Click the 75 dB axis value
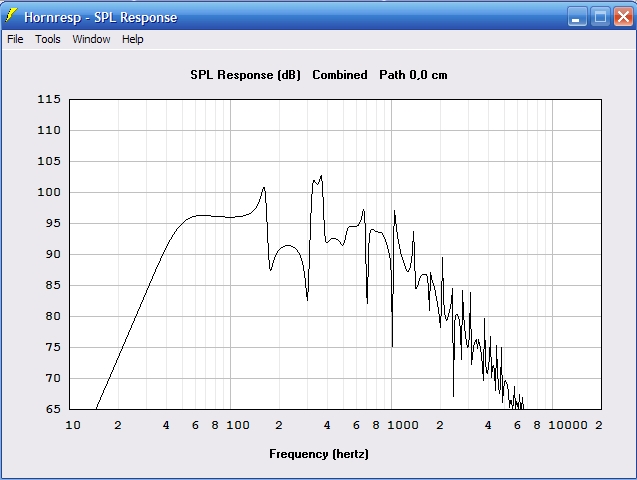637x480 pixels. pos(53,347)
